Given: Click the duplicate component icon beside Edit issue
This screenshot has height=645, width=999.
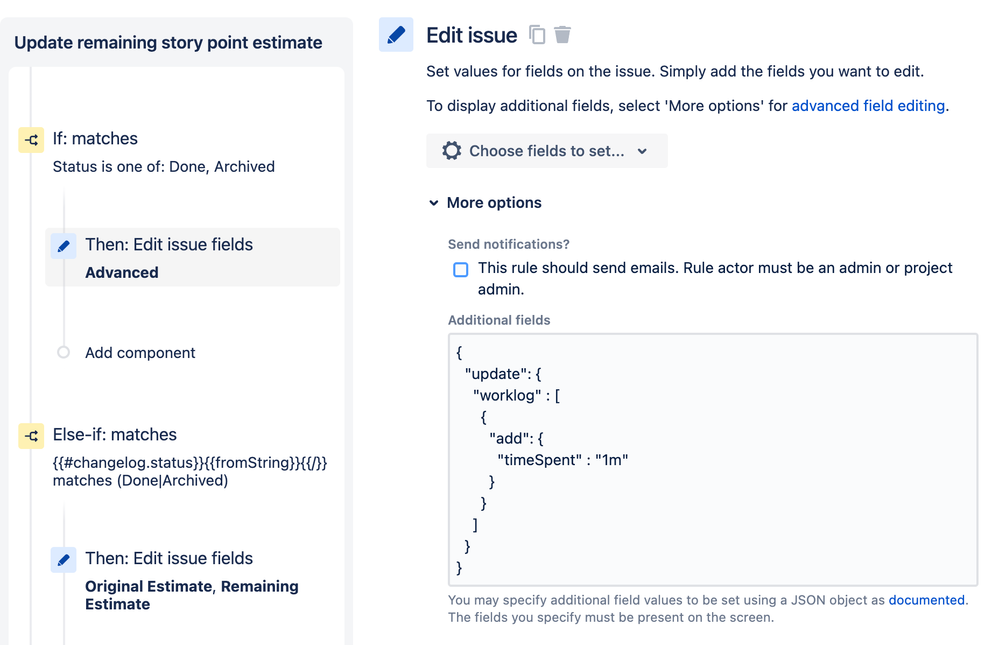Looking at the screenshot, I should [537, 34].
